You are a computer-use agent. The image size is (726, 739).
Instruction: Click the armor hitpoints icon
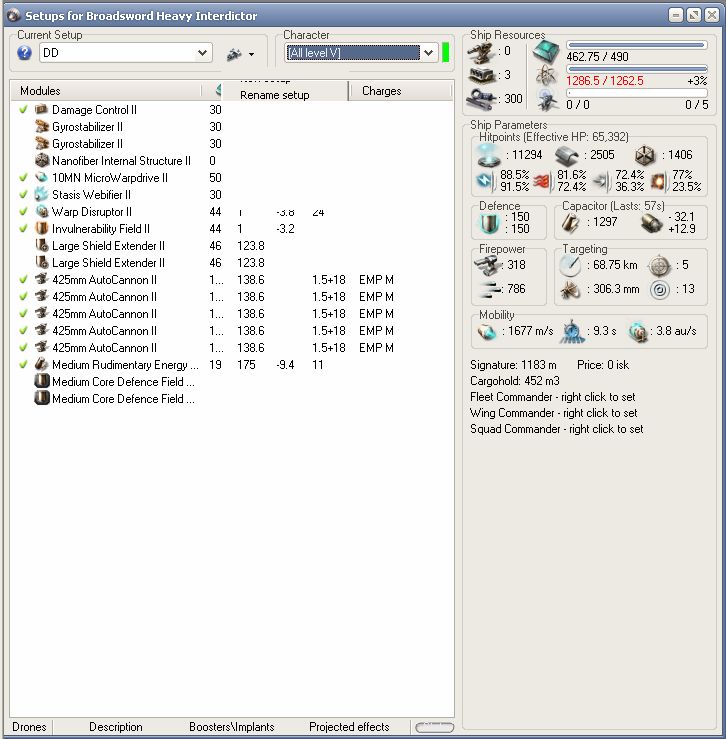click(x=567, y=155)
